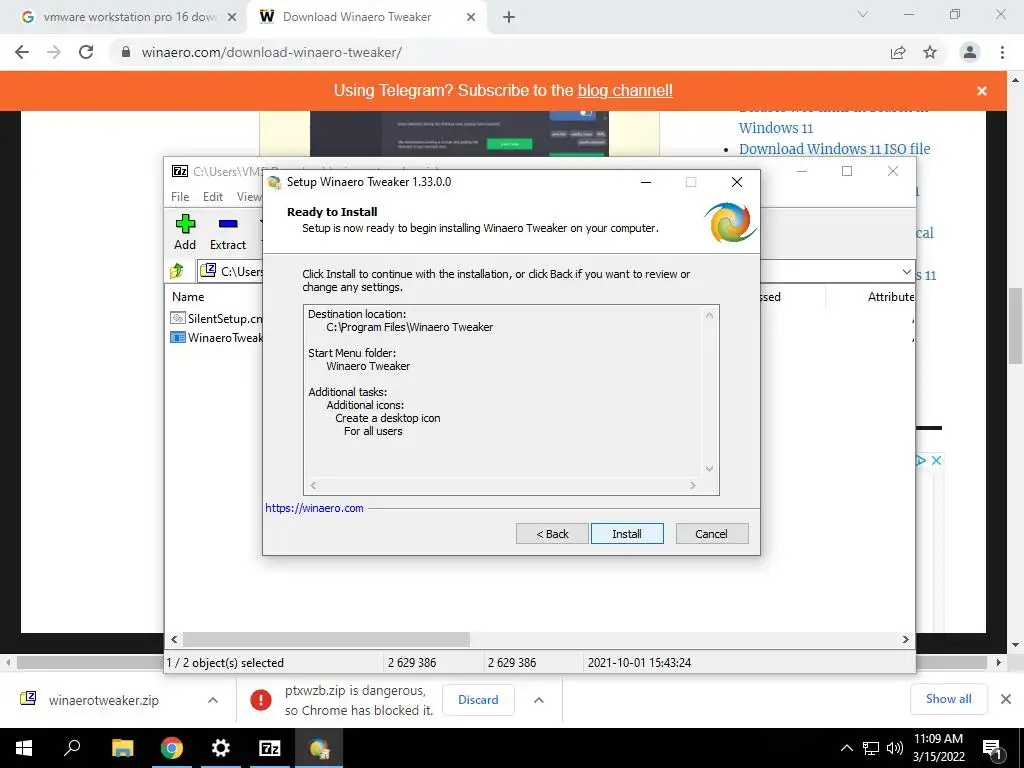Viewport: 1024px width, 768px height.
Task: Click the AdChoices triangle icon
Action: pos(921,460)
